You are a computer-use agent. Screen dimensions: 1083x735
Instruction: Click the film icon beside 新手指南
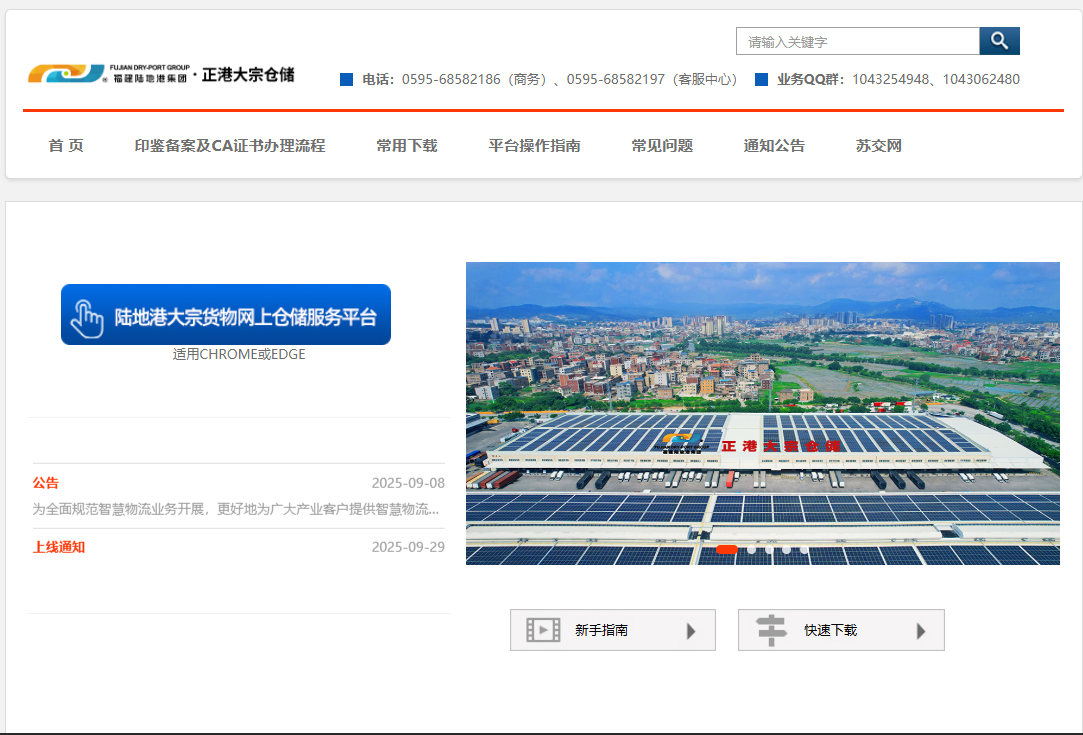(x=543, y=630)
